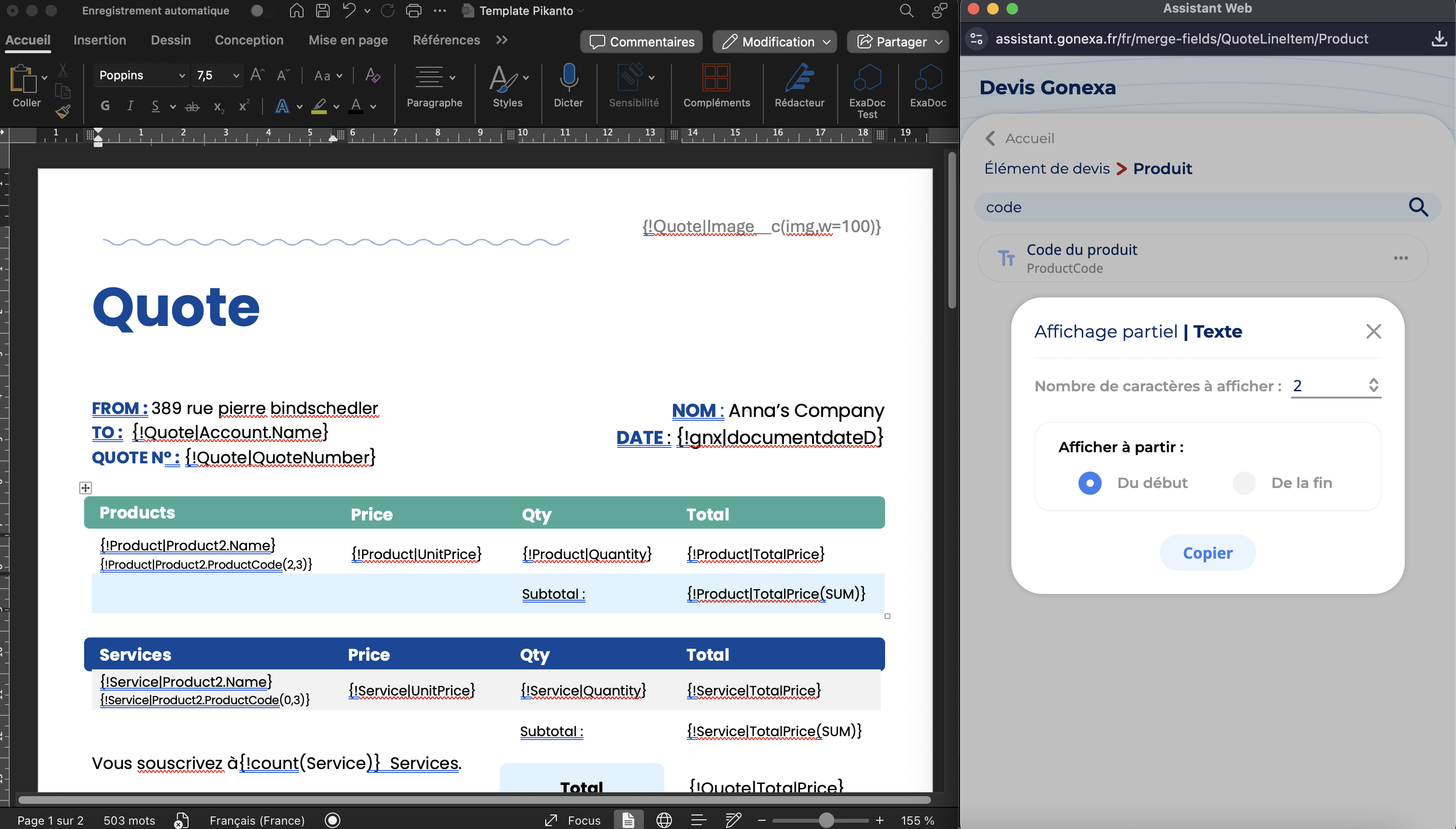Click the Word vertical scrollbar thumb
Screen dimensions: 1456x829
tap(952, 231)
